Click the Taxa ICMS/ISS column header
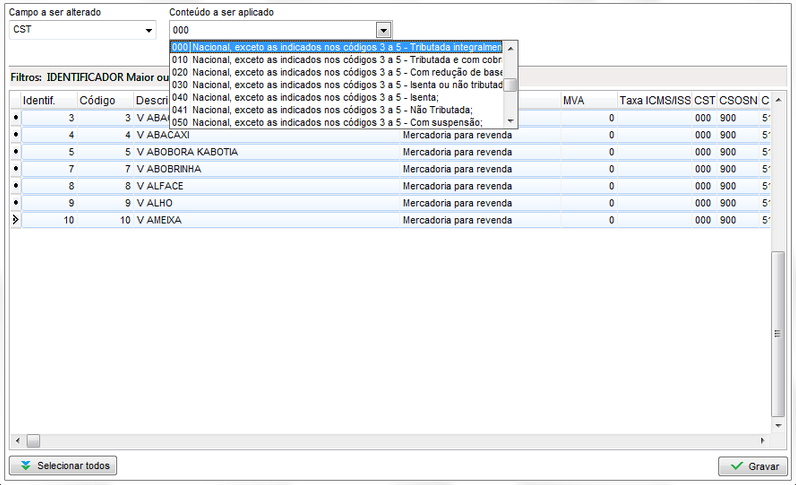The height and width of the screenshot is (485, 796). [x=654, y=100]
